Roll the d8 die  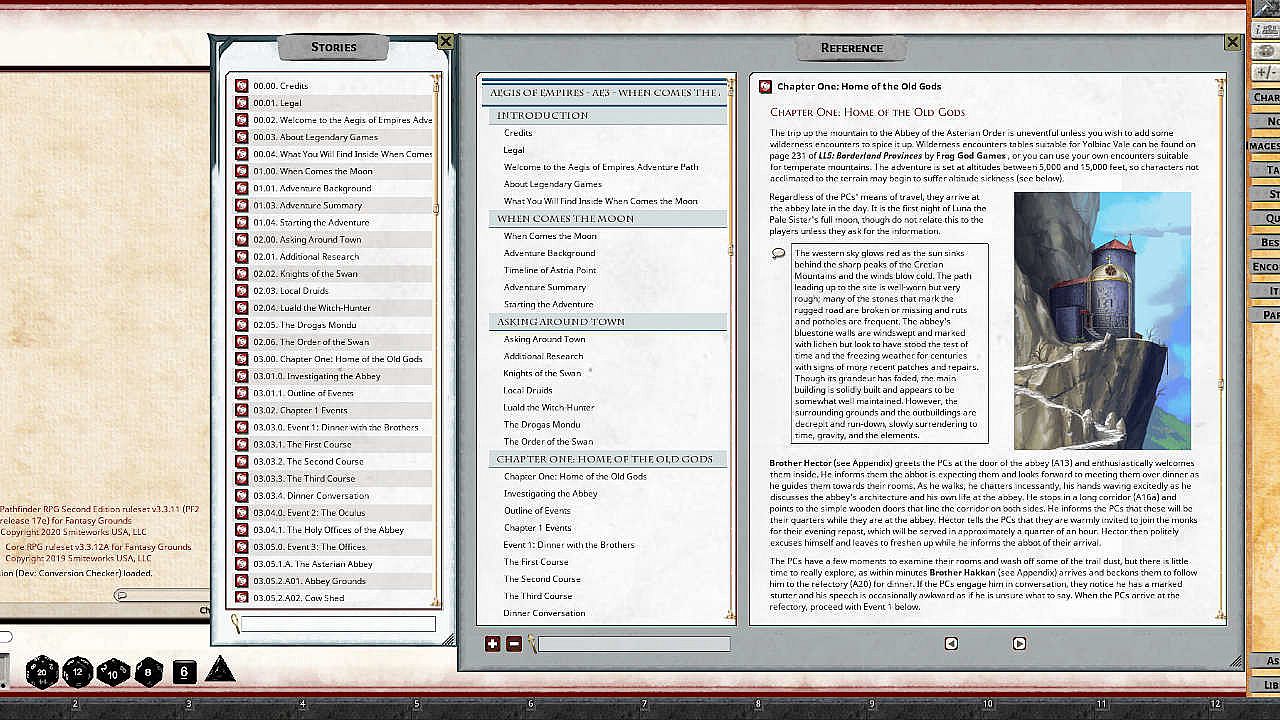point(148,672)
